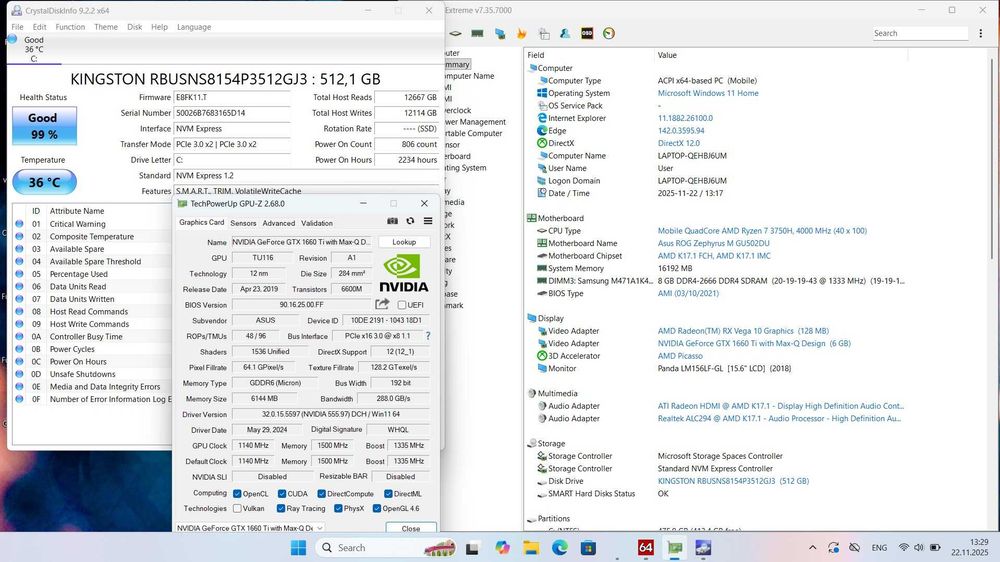
Task: Open the KINGSTON RBUSNS8154P3512GJ3 disk drive link
Action: [733, 481]
